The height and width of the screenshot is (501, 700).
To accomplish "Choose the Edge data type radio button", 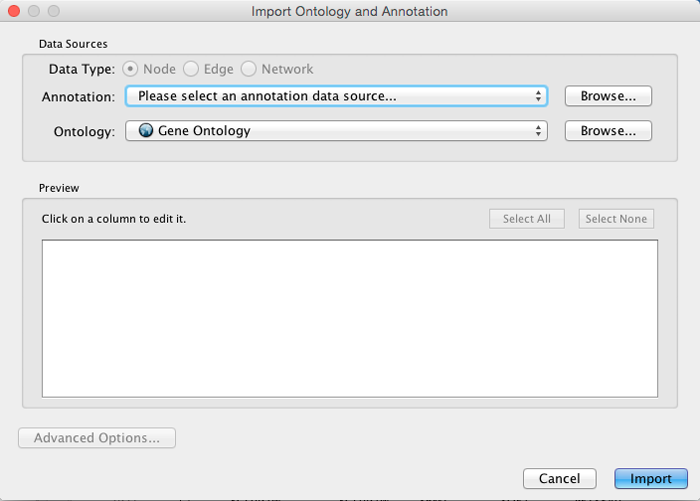I will 191,69.
